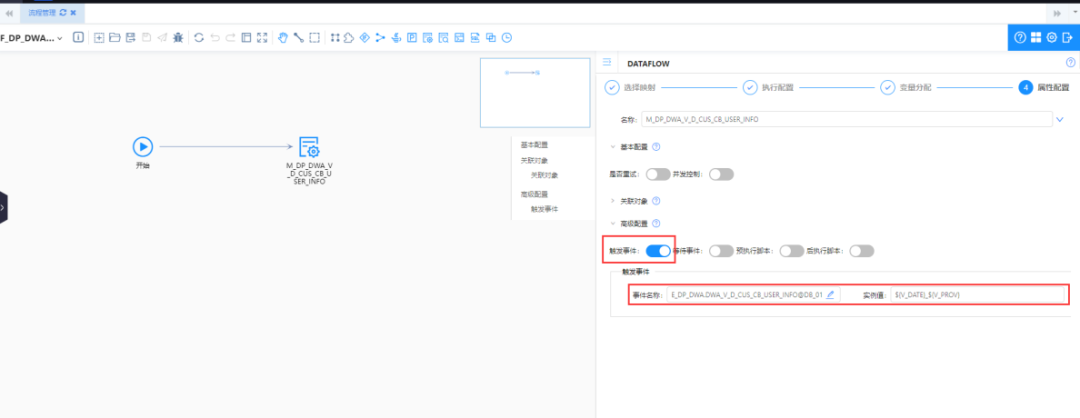
Task: Expand the 关联对象 section
Action: [x=613, y=201]
